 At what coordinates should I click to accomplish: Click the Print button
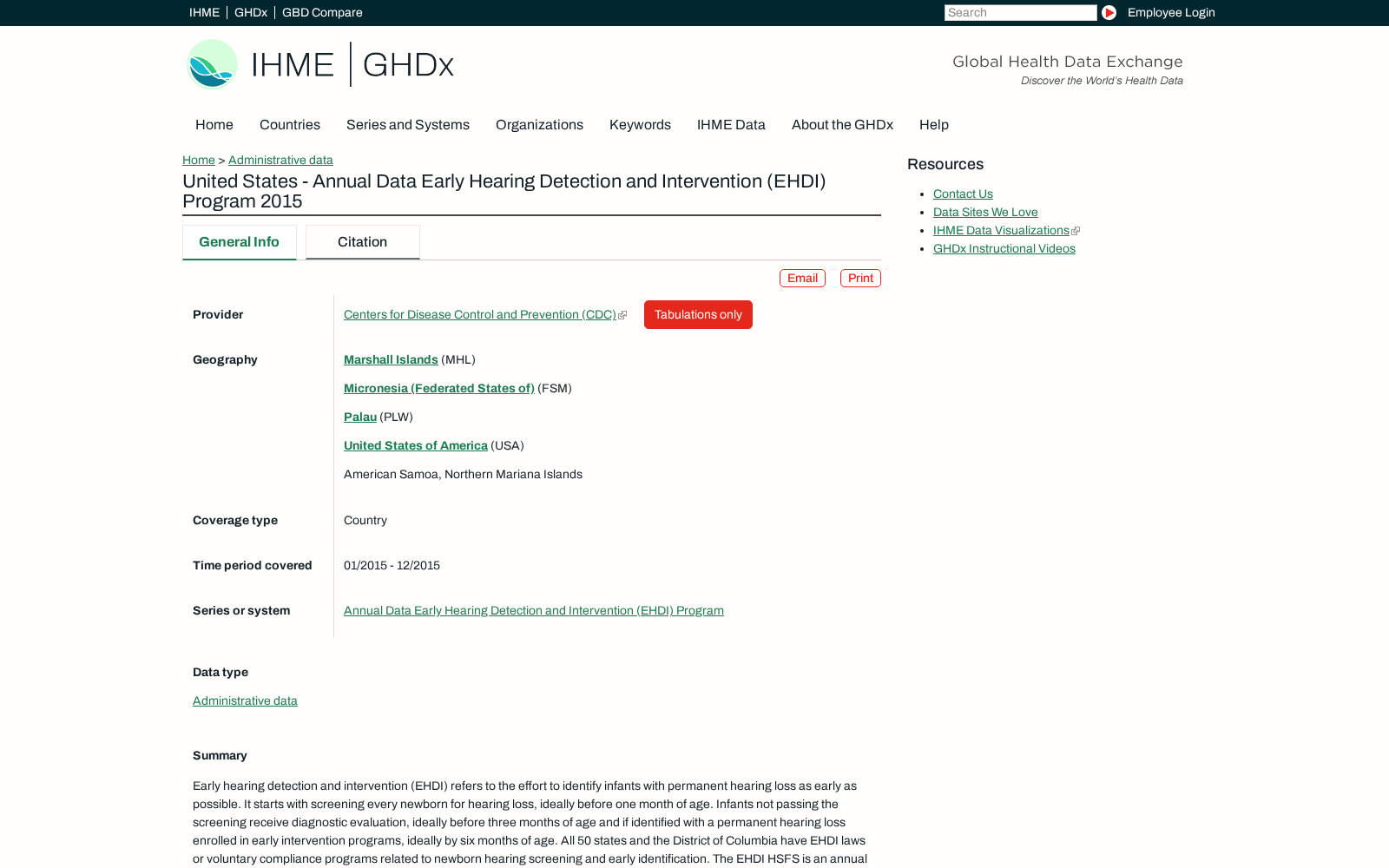click(x=860, y=279)
